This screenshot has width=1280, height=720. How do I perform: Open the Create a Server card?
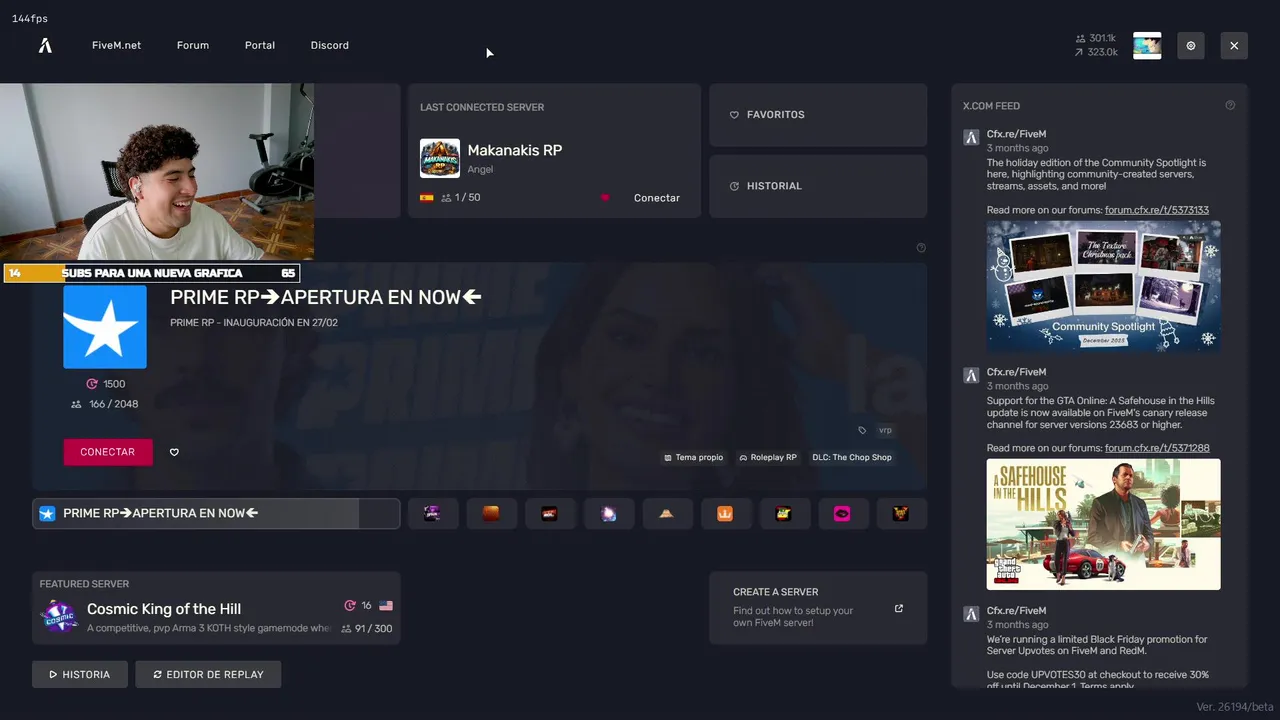point(818,608)
